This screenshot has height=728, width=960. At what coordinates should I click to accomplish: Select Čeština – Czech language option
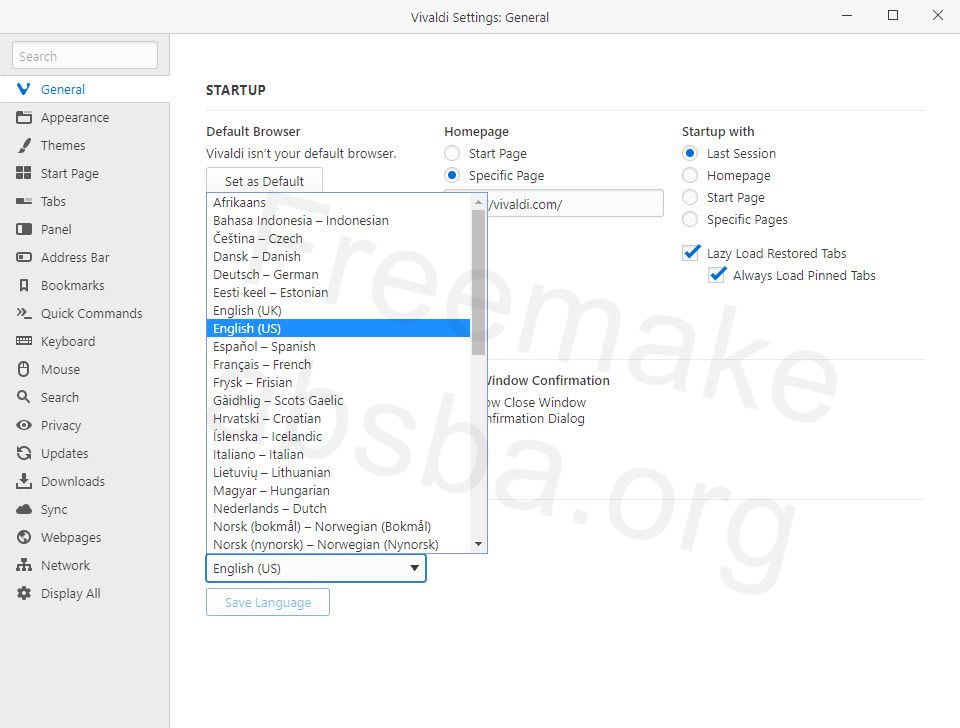click(x=339, y=238)
